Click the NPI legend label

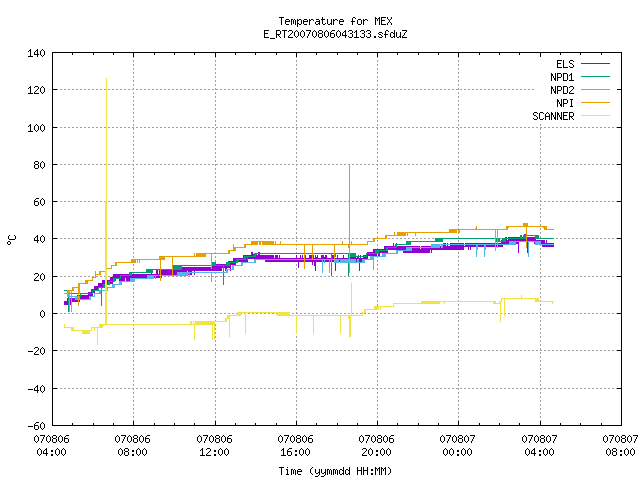tap(565, 103)
